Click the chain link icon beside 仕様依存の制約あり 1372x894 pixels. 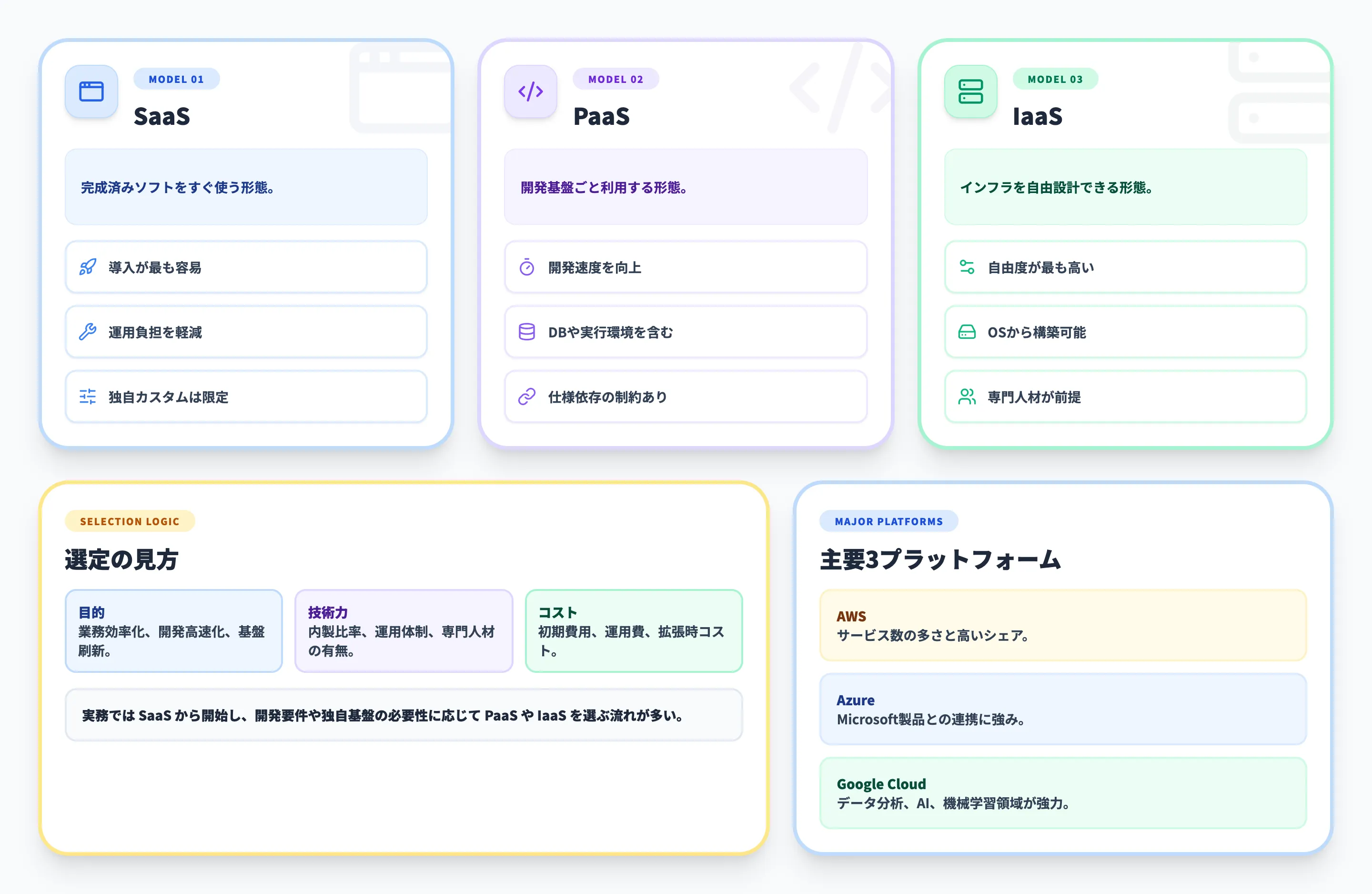coord(527,397)
